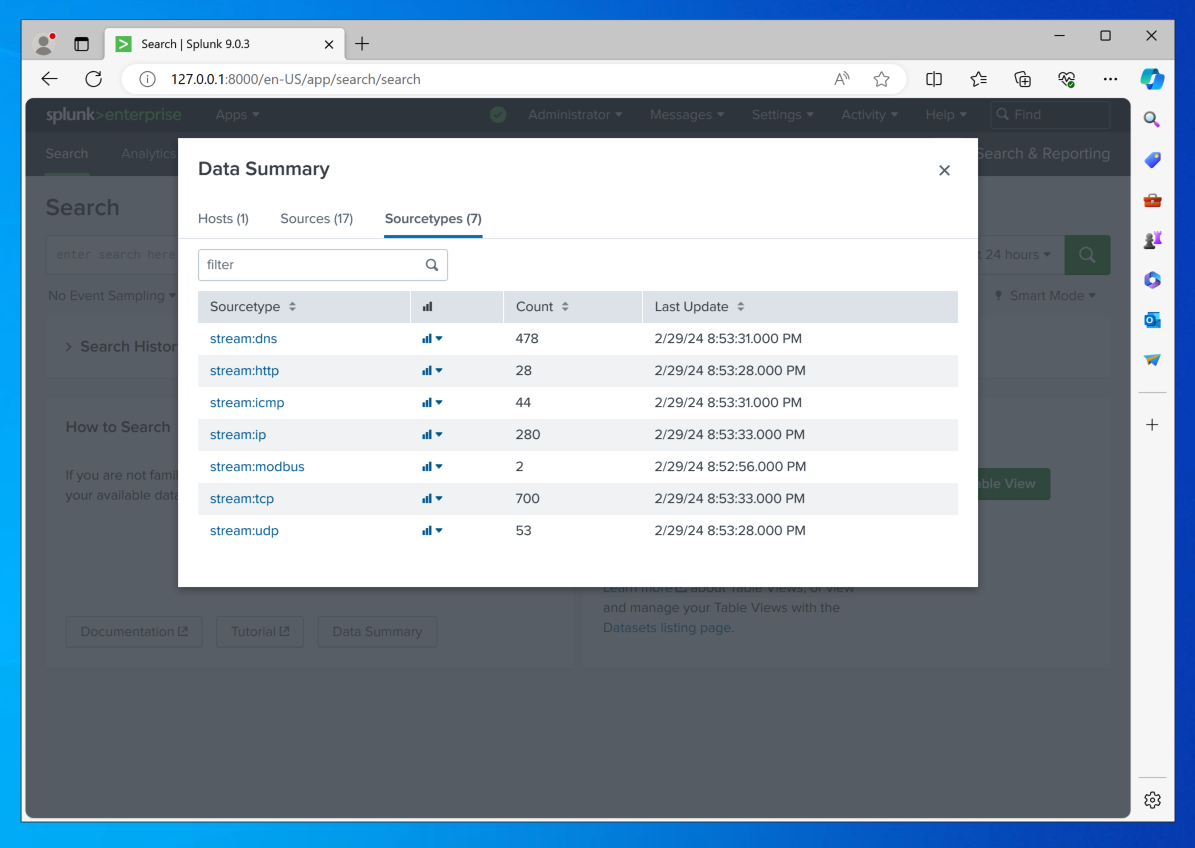Click the browser refresh icon

93,79
